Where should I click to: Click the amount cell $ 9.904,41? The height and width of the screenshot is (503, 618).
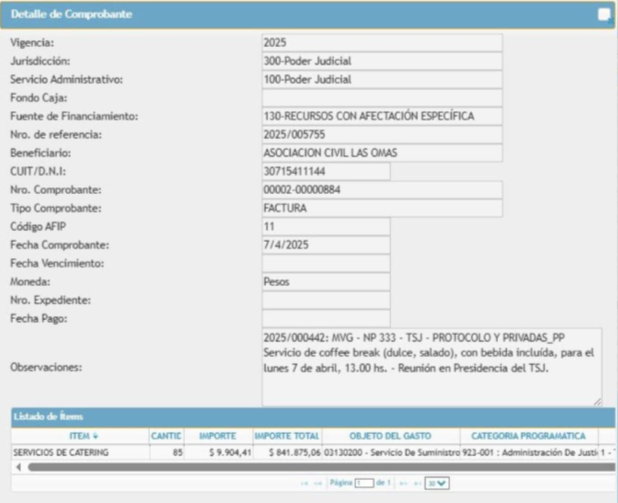point(219,452)
